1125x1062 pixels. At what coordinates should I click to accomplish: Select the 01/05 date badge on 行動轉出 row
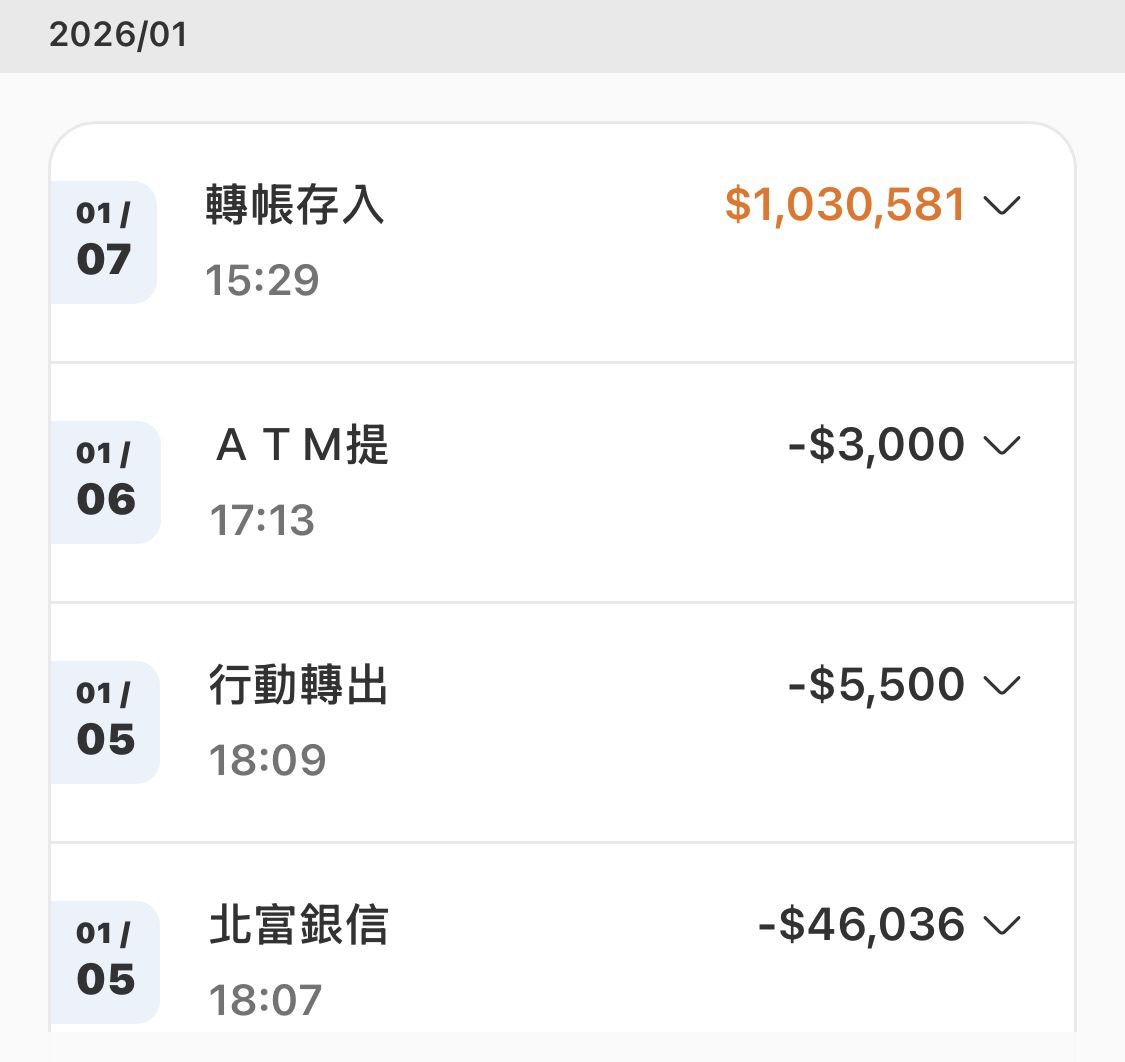[x=105, y=722]
